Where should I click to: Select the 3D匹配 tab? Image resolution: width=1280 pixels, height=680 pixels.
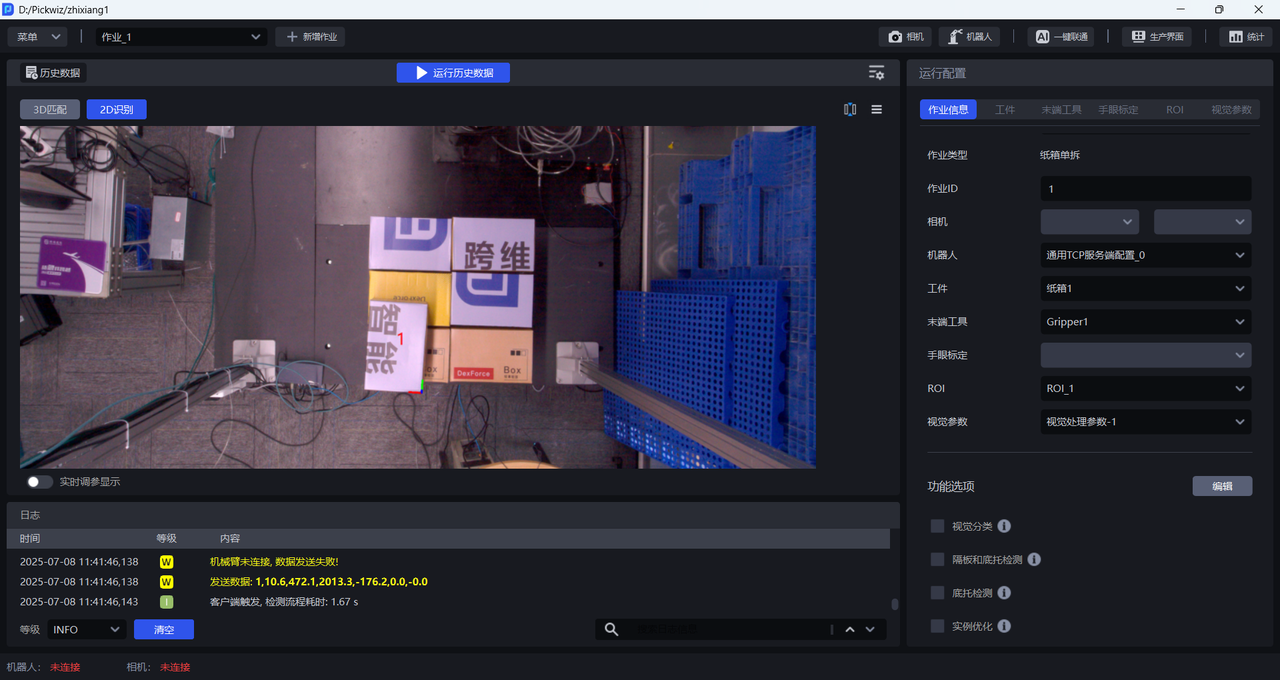(x=50, y=110)
